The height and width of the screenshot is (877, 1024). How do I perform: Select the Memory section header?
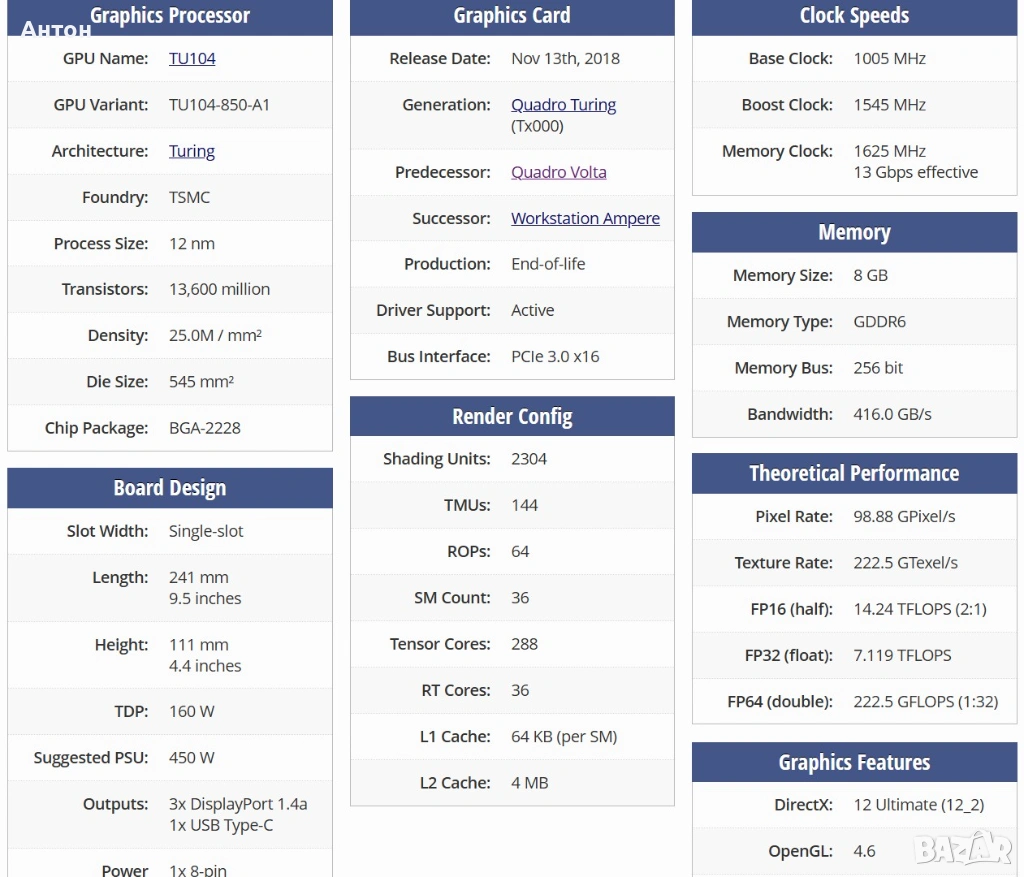854,232
